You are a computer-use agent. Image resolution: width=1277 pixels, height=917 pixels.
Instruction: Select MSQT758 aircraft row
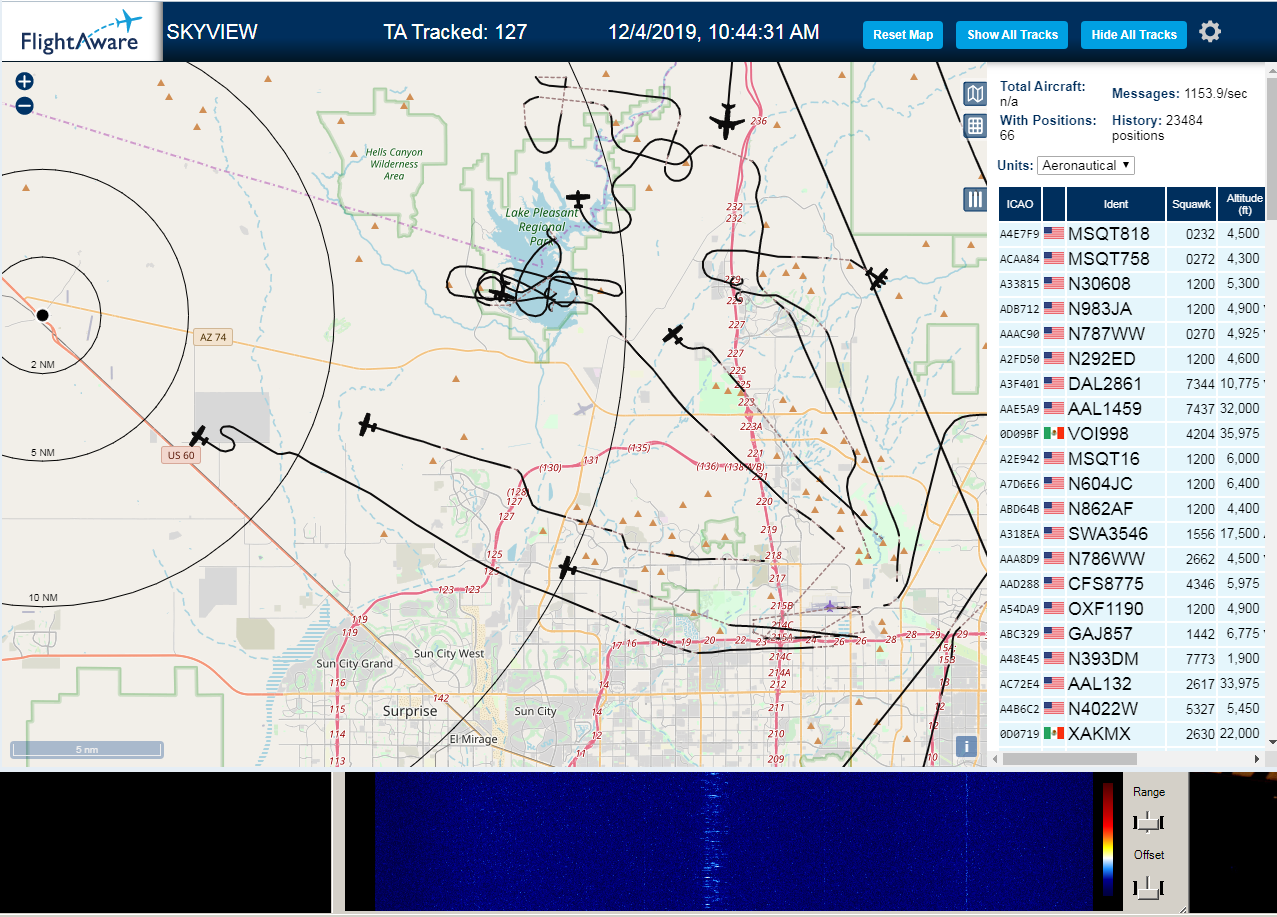click(x=1133, y=258)
